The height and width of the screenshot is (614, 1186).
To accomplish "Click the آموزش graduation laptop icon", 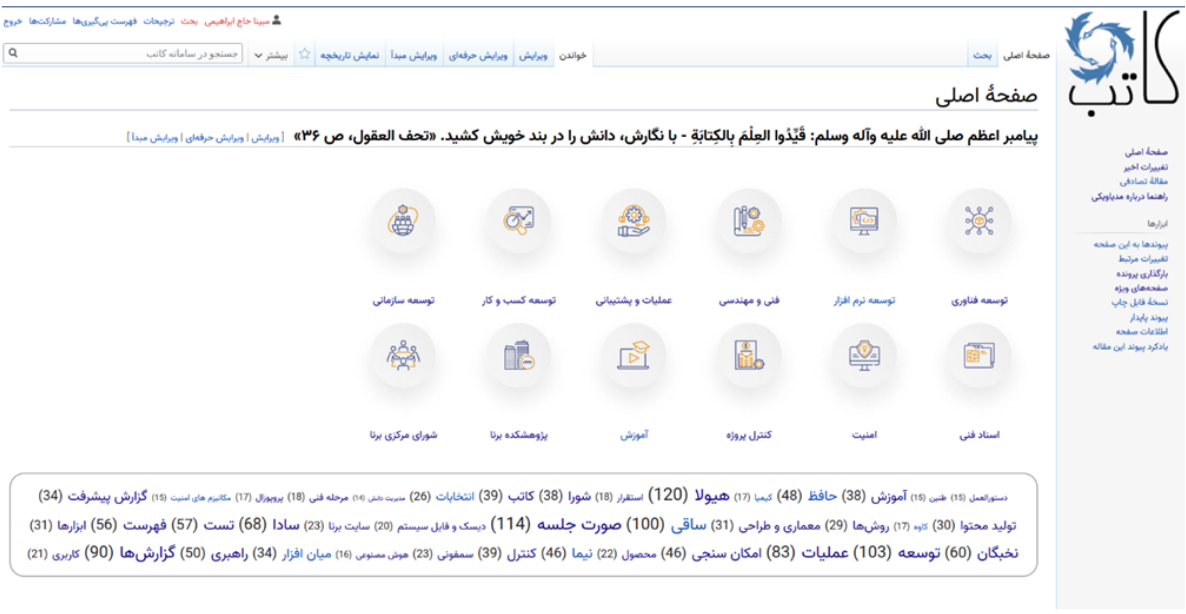I will coord(634,355).
